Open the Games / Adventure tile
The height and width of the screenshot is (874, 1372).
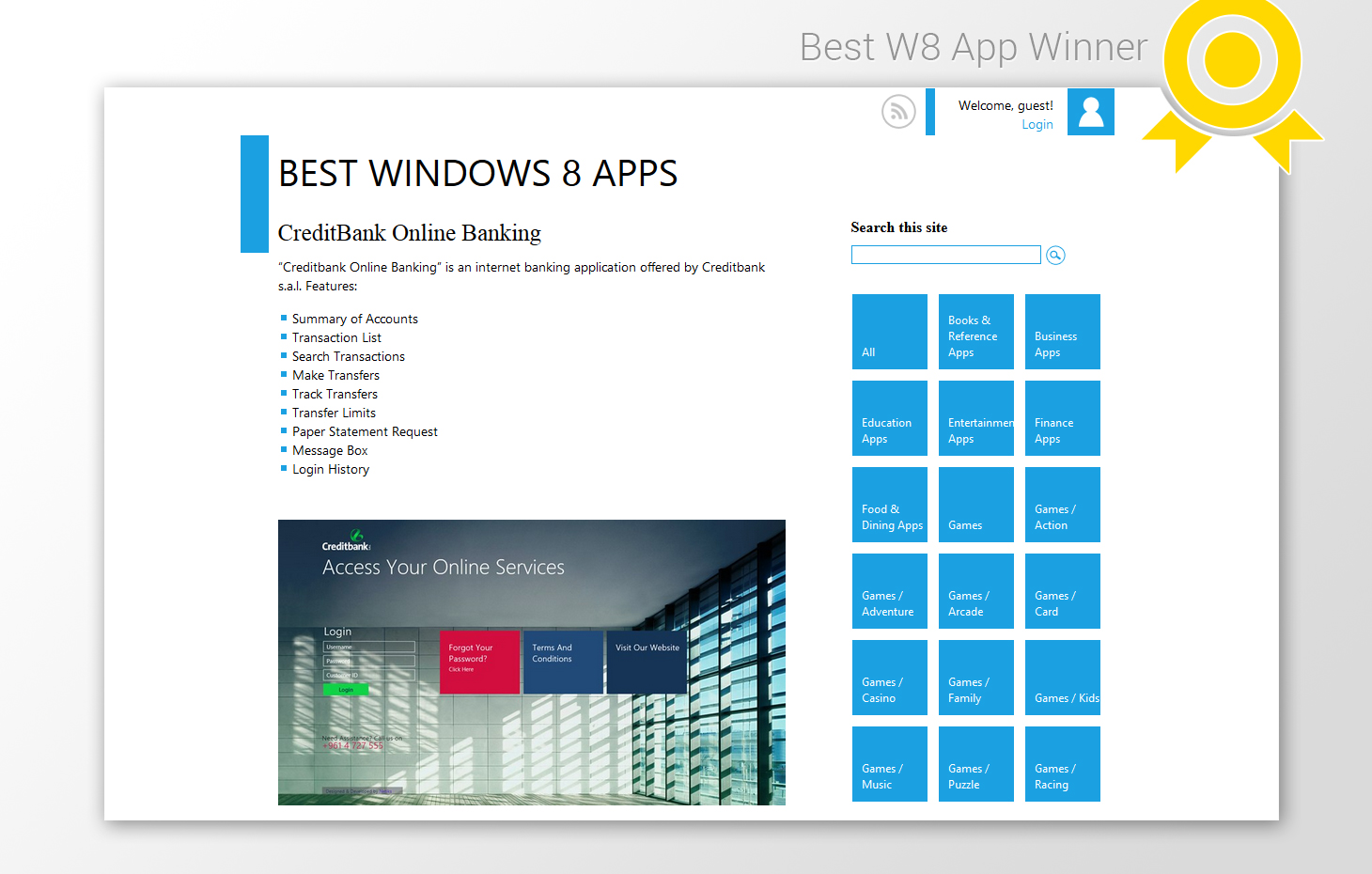(x=890, y=591)
